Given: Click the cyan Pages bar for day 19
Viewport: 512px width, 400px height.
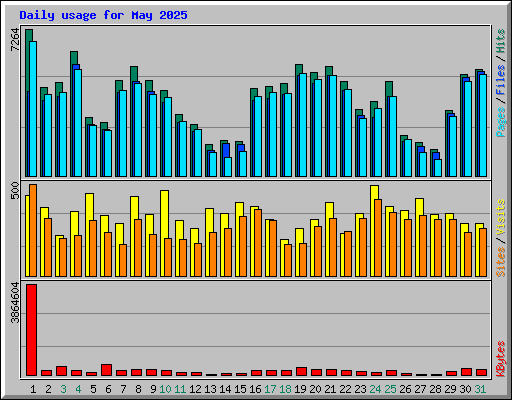Looking at the screenshot, I should [x=303, y=125].
